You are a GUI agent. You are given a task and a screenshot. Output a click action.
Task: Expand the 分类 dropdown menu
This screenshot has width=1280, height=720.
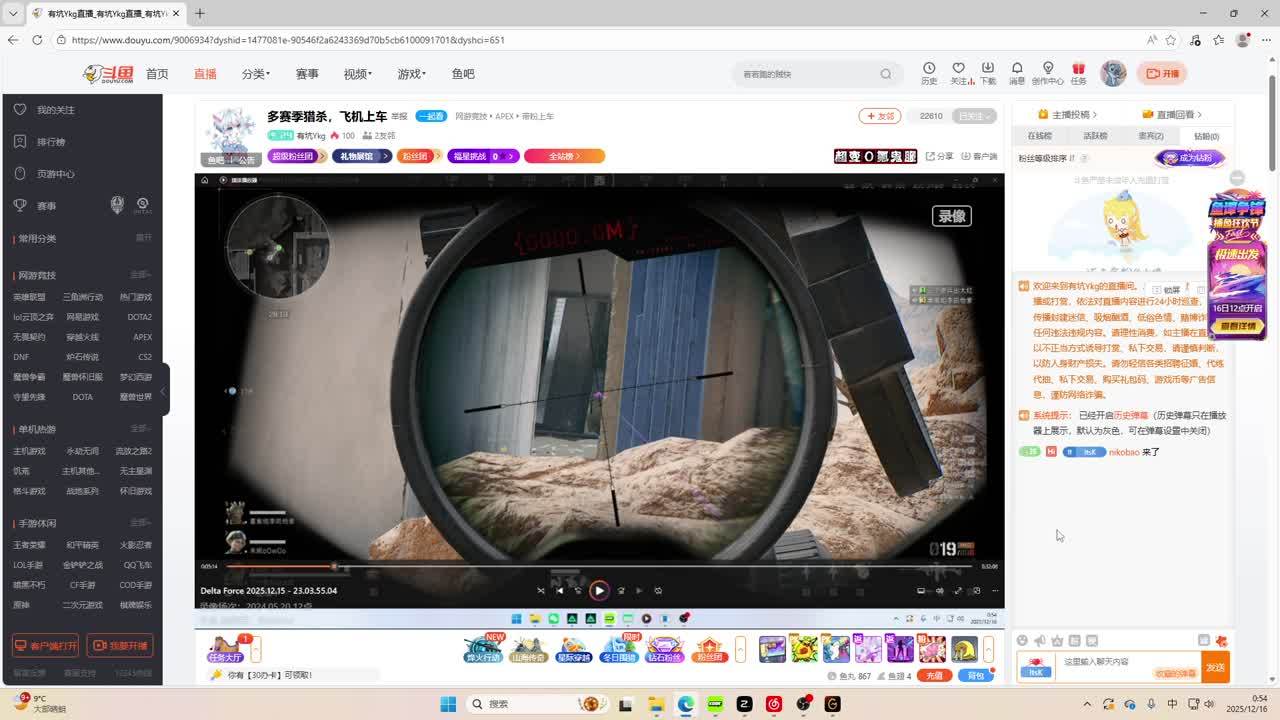pyautogui.click(x=255, y=74)
